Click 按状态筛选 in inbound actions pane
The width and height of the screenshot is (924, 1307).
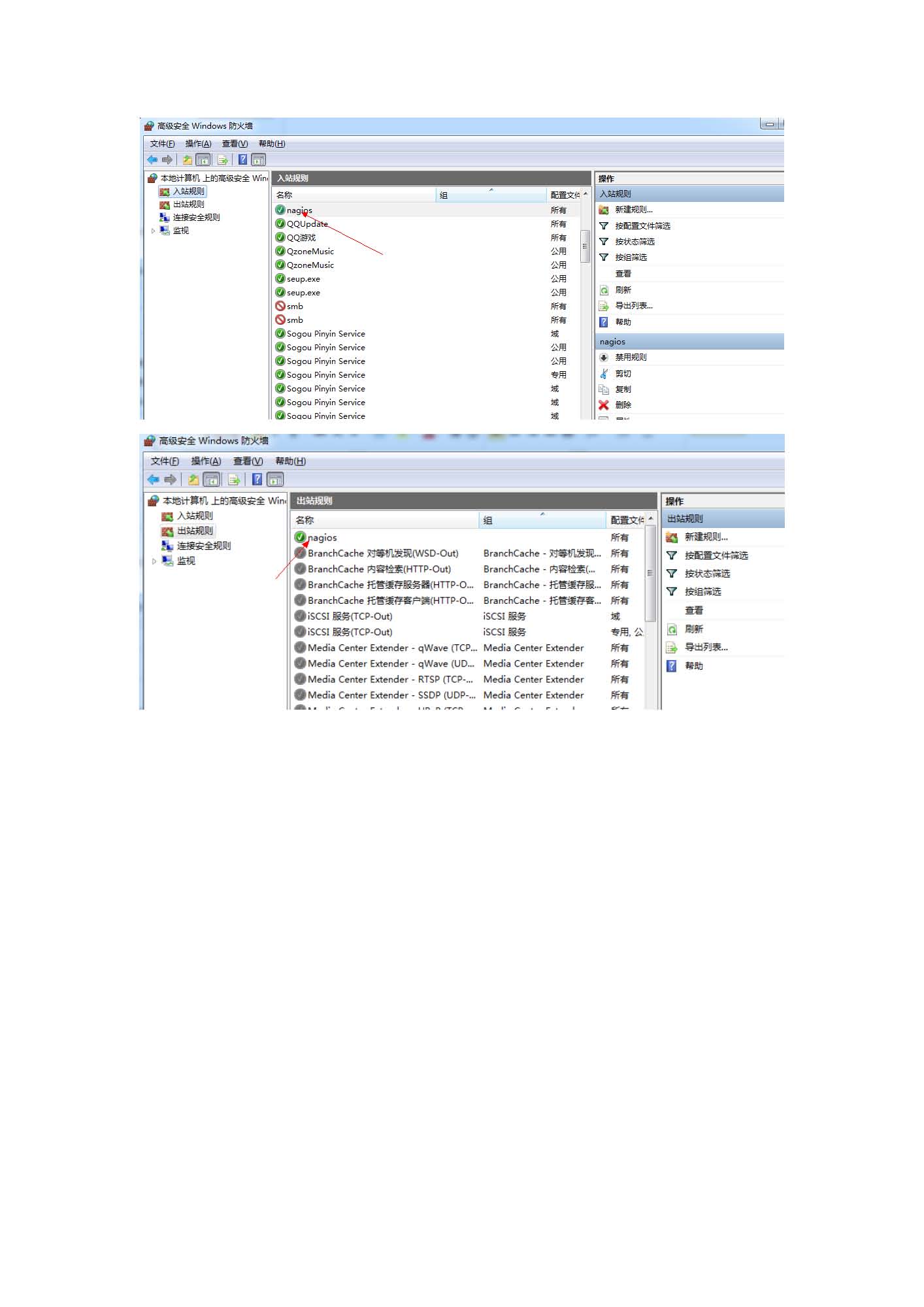tap(635, 242)
